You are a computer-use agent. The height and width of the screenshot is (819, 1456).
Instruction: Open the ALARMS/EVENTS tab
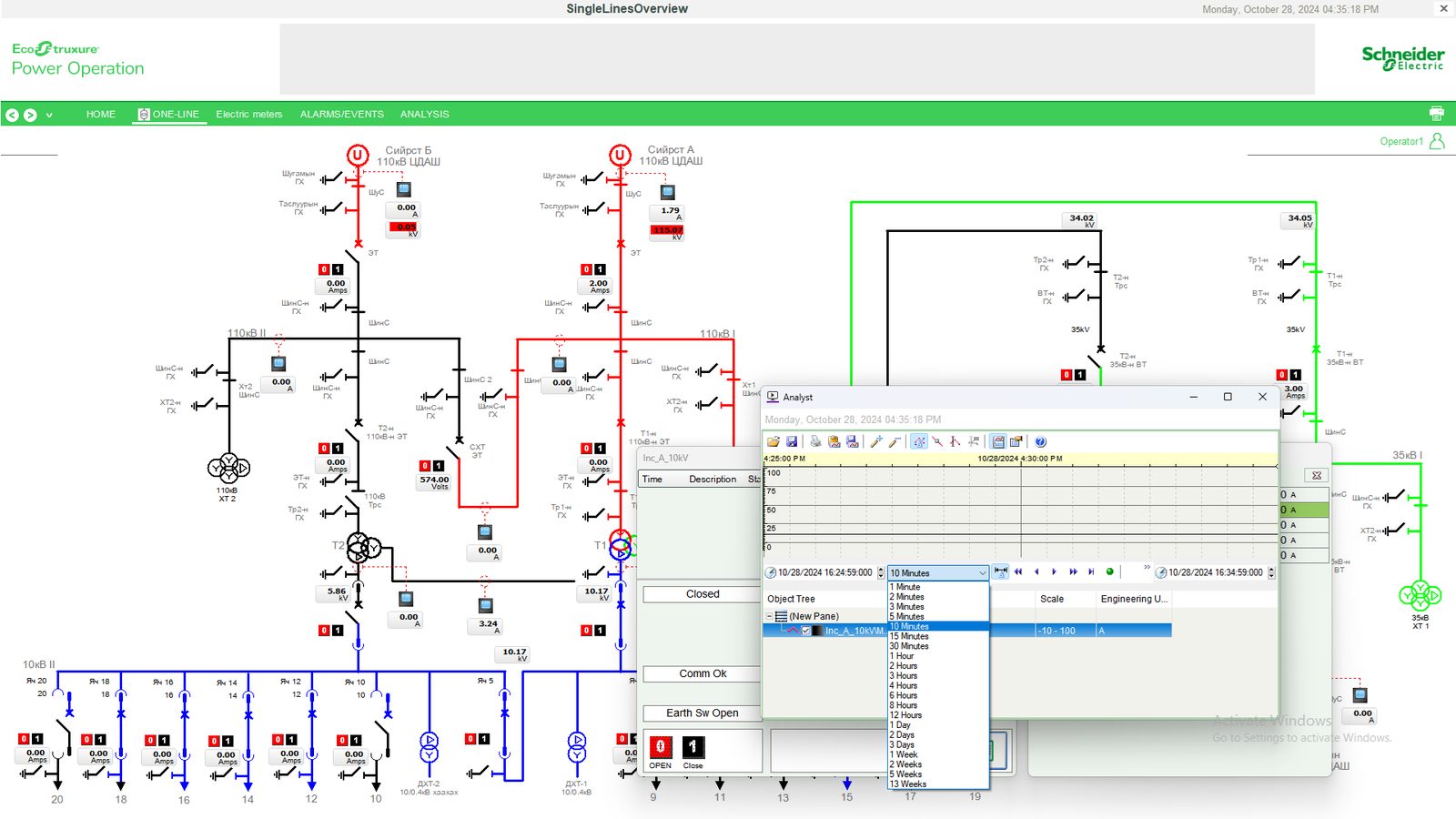(342, 115)
